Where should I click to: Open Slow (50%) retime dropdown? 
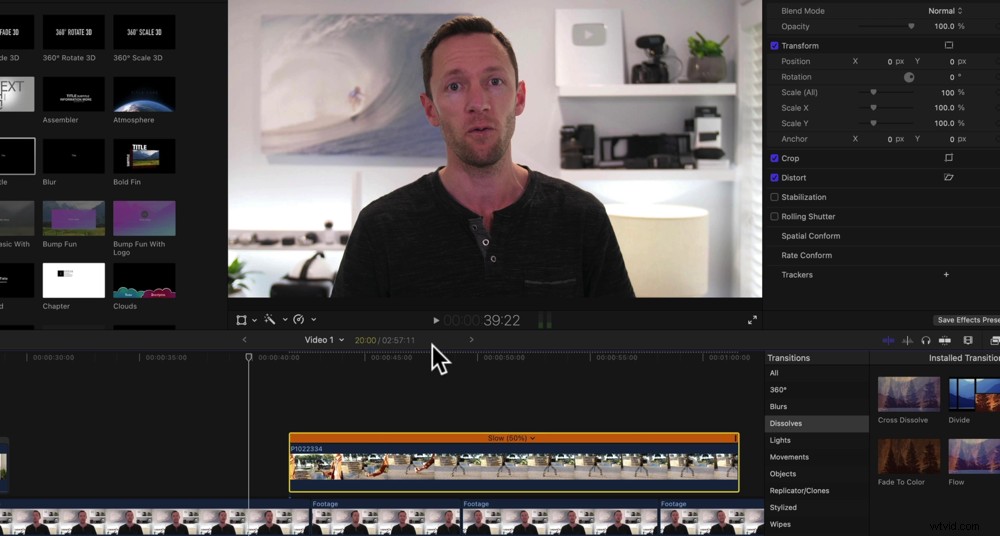tap(511, 438)
